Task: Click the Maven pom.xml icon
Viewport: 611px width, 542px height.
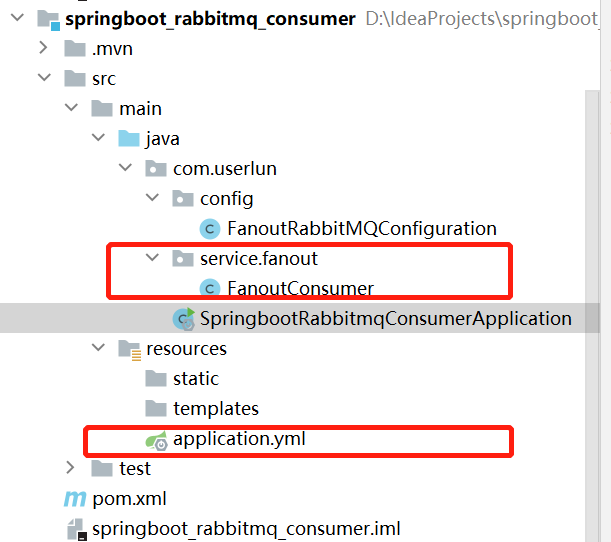Action: coord(75,499)
